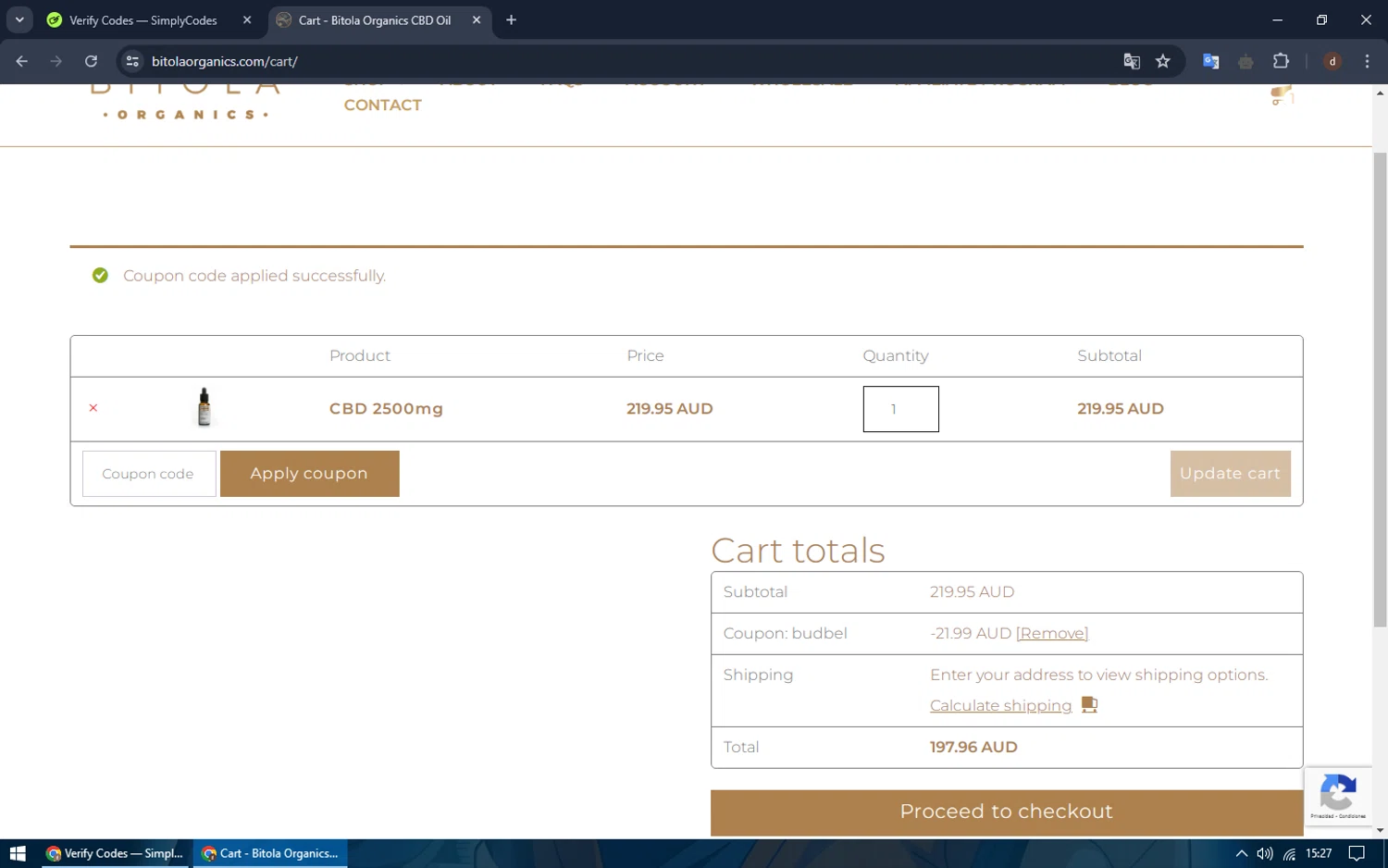The image size is (1388, 868).
Task: Switch to Verify Codes — SimplyCodes tab
Action: tap(145, 20)
